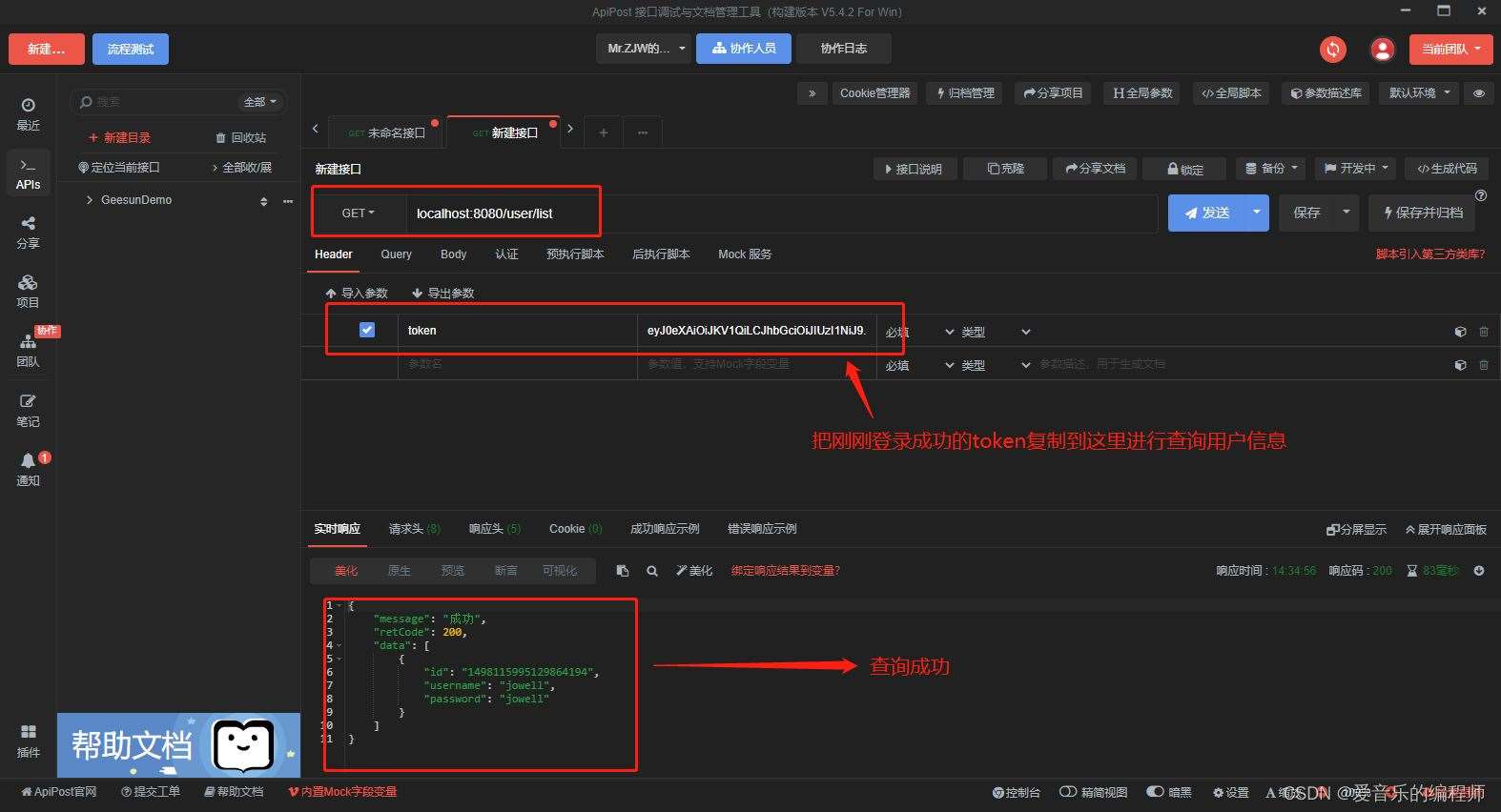Switch to the 响应头 tab
The width and height of the screenshot is (1501, 812).
(494, 529)
